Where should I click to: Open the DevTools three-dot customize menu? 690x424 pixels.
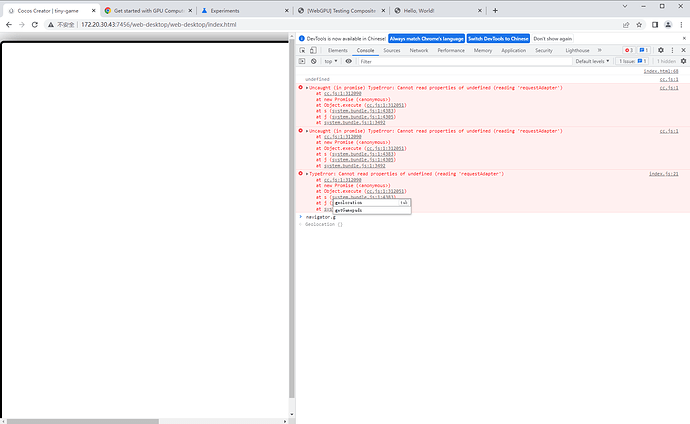click(672, 50)
